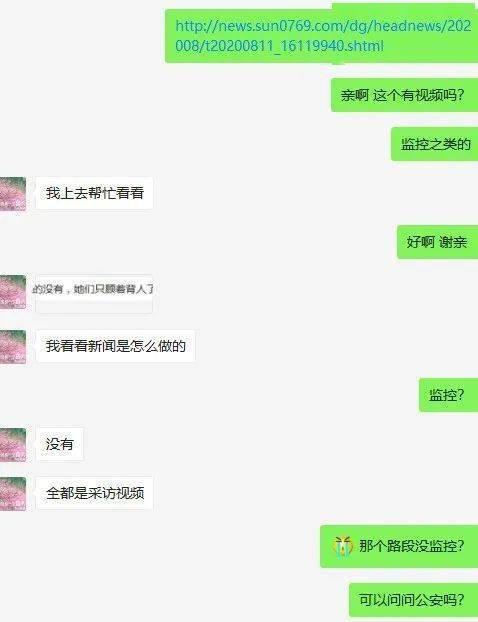This screenshot has height=622, width=478.
Task: Select the '那个路段没监控?' message bubble
Action: [399, 547]
